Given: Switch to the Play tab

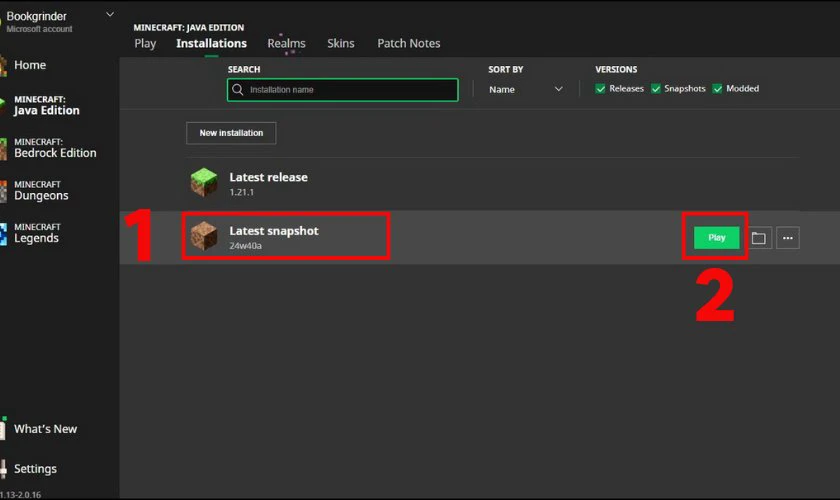Looking at the screenshot, I should click(145, 43).
